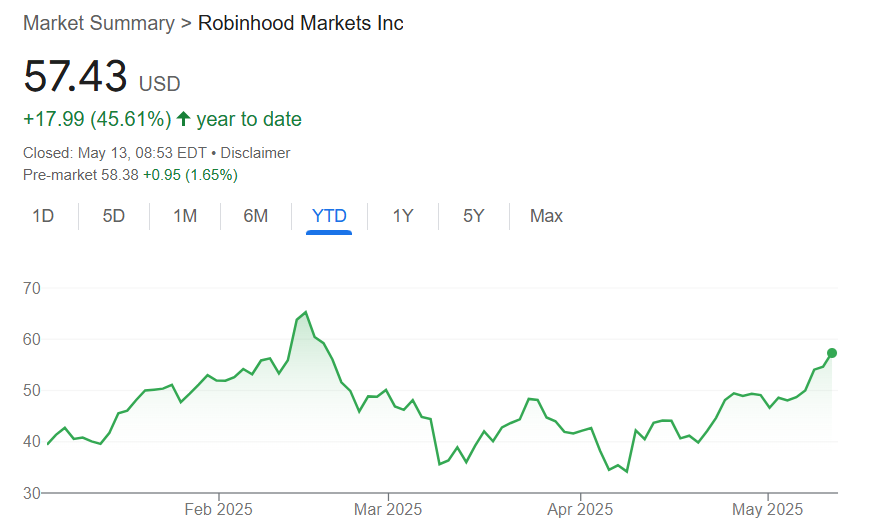Select the YTD tab
Image resolution: width=871 pixels, height=531 pixels.
[x=329, y=216]
